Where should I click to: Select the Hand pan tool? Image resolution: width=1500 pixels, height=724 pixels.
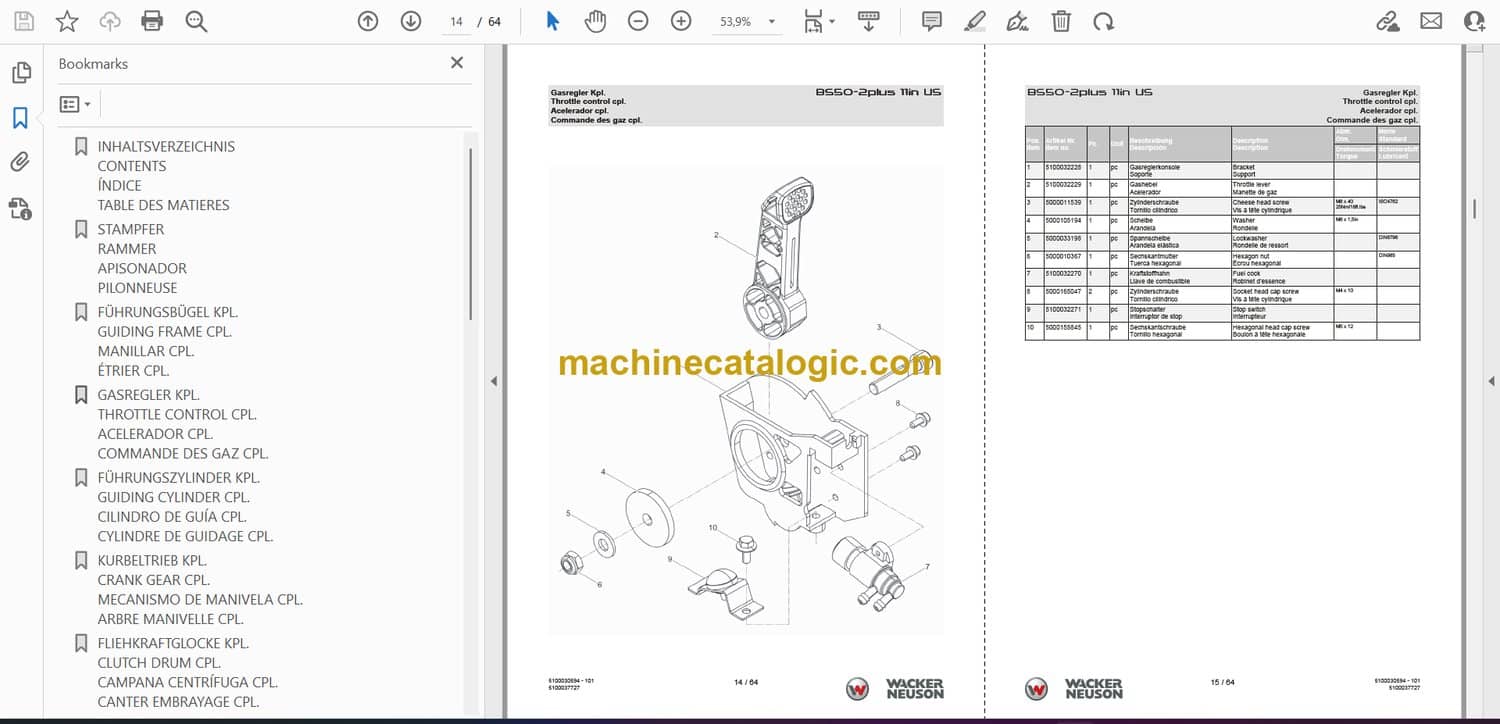[595, 21]
